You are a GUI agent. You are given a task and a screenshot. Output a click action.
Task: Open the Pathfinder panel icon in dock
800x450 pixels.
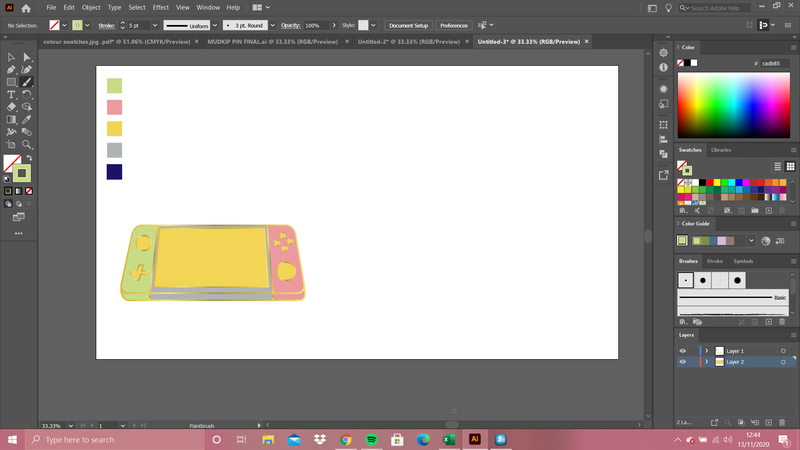pyautogui.click(x=663, y=154)
